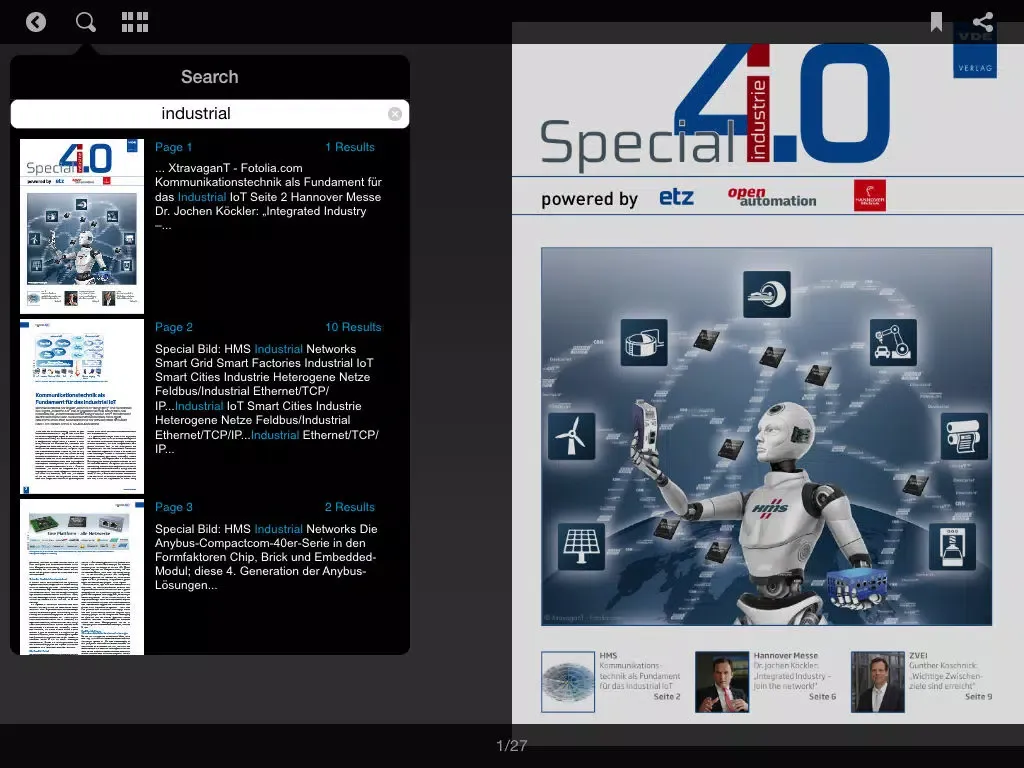This screenshot has width=1024, height=768.
Task: Click the bottling machine icon on cover image
Action: tap(952, 547)
